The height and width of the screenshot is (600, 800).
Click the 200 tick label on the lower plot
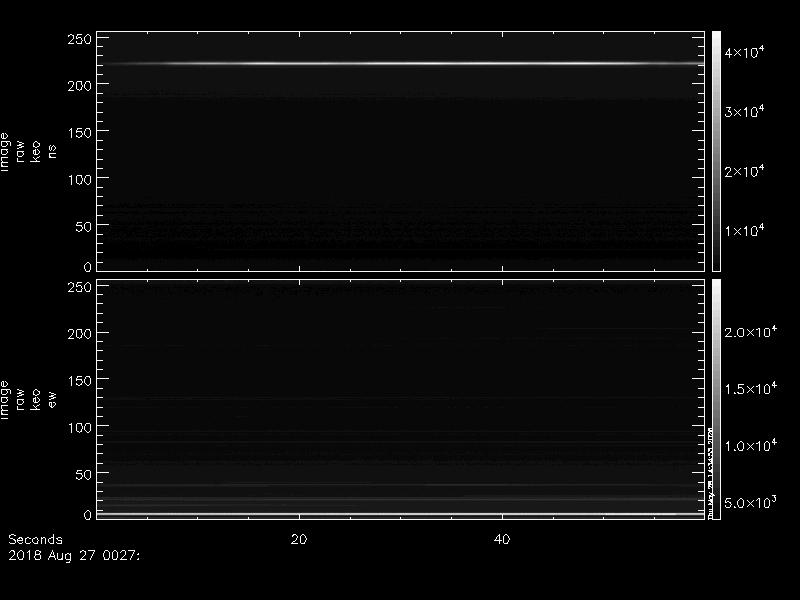pyautogui.click(x=80, y=333)
